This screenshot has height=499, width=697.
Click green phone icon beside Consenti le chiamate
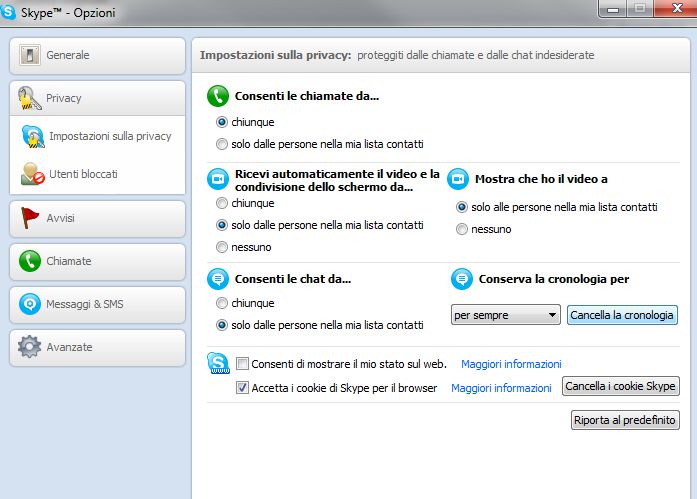218,96
